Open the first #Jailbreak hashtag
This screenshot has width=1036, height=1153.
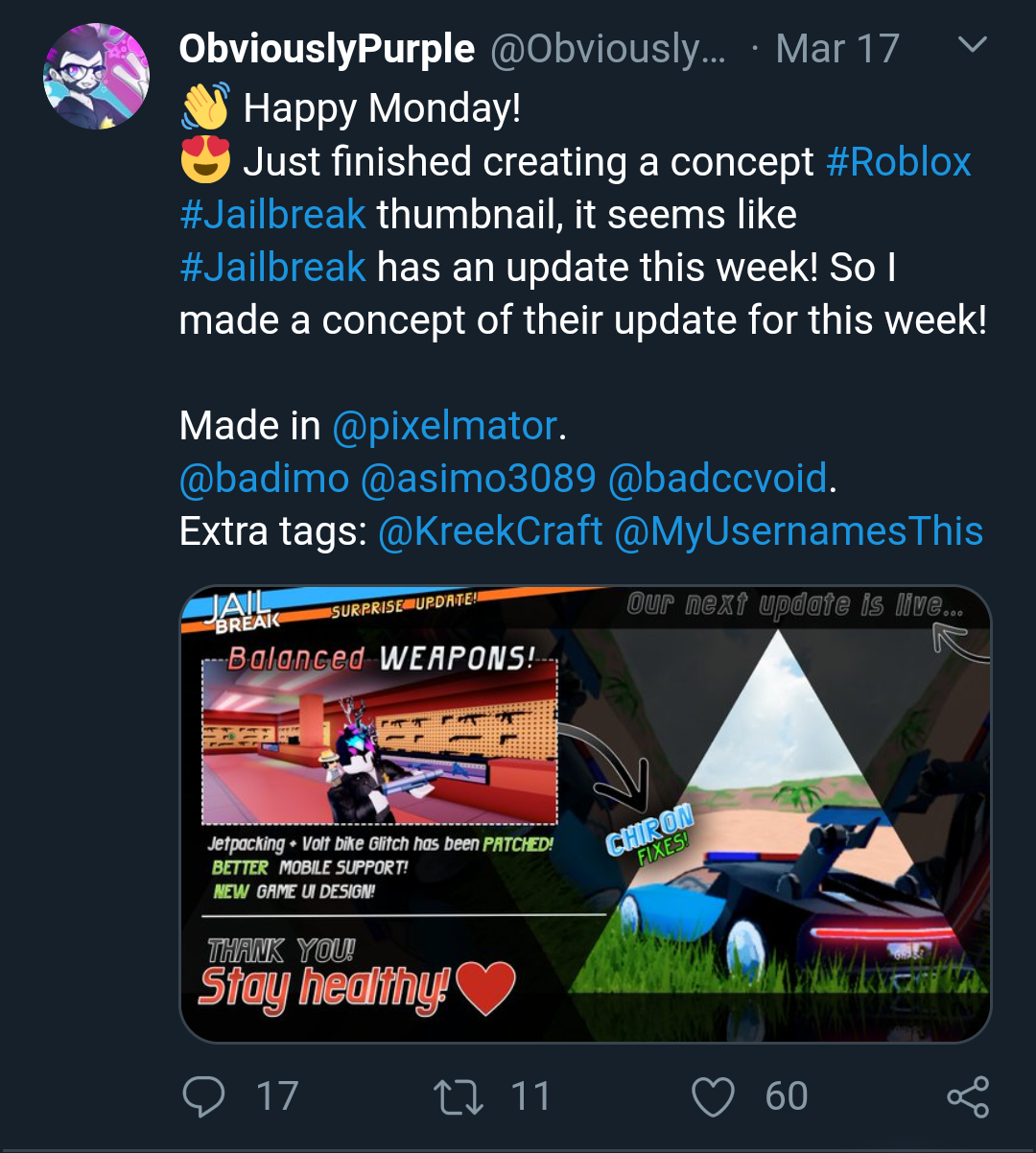(272, 215)
